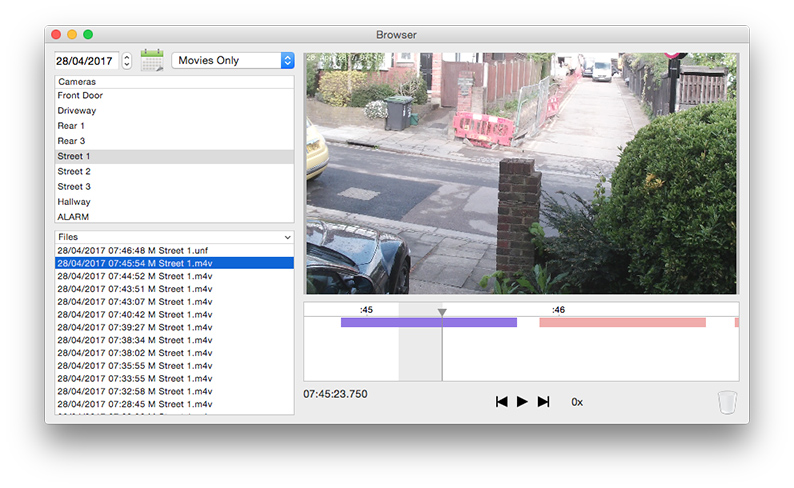This screenshot has width=794, height=488.
Task: Start playback with the play button
Action: pyautogui.click(x=522, y=401)
